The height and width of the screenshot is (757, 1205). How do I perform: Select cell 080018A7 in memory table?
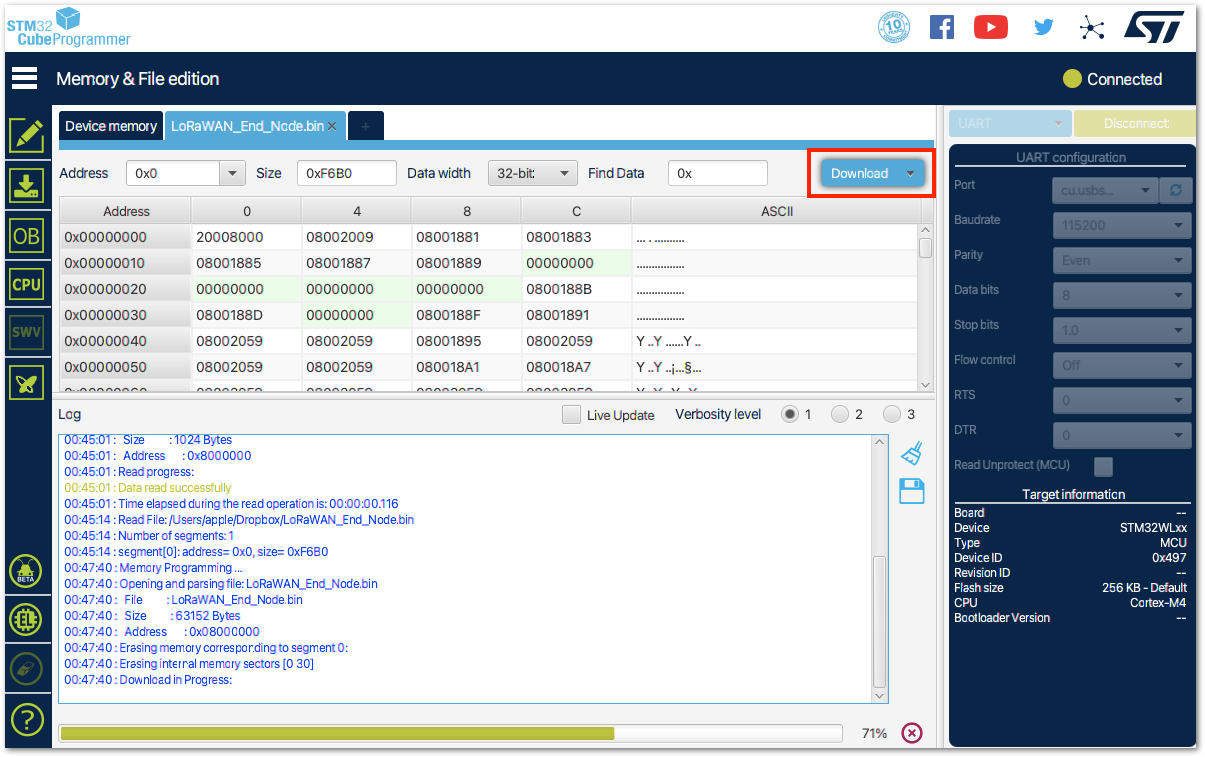(x=576, y=367)
